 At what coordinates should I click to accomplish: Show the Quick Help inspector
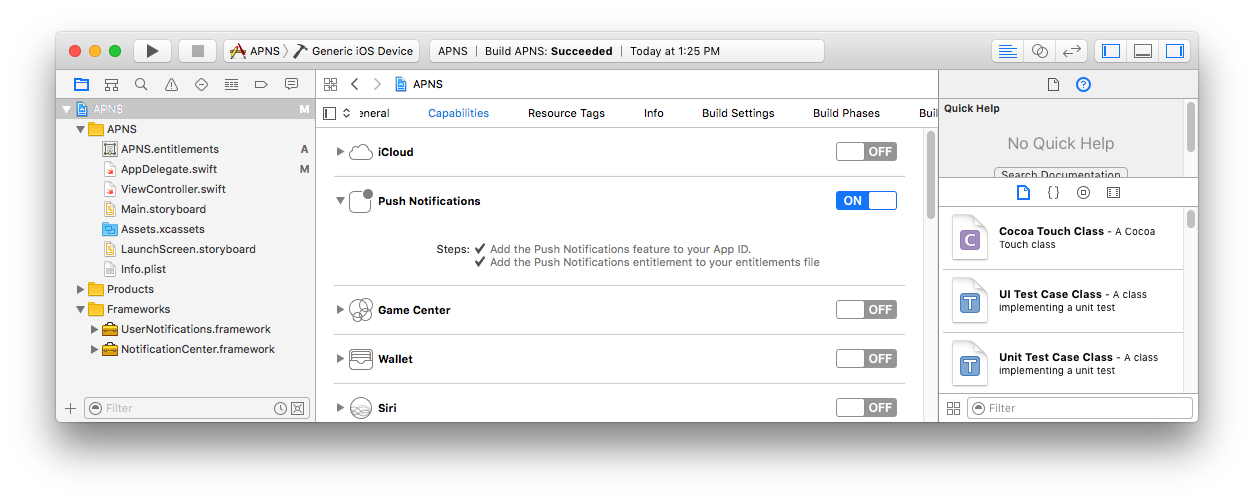point(1083,84)
